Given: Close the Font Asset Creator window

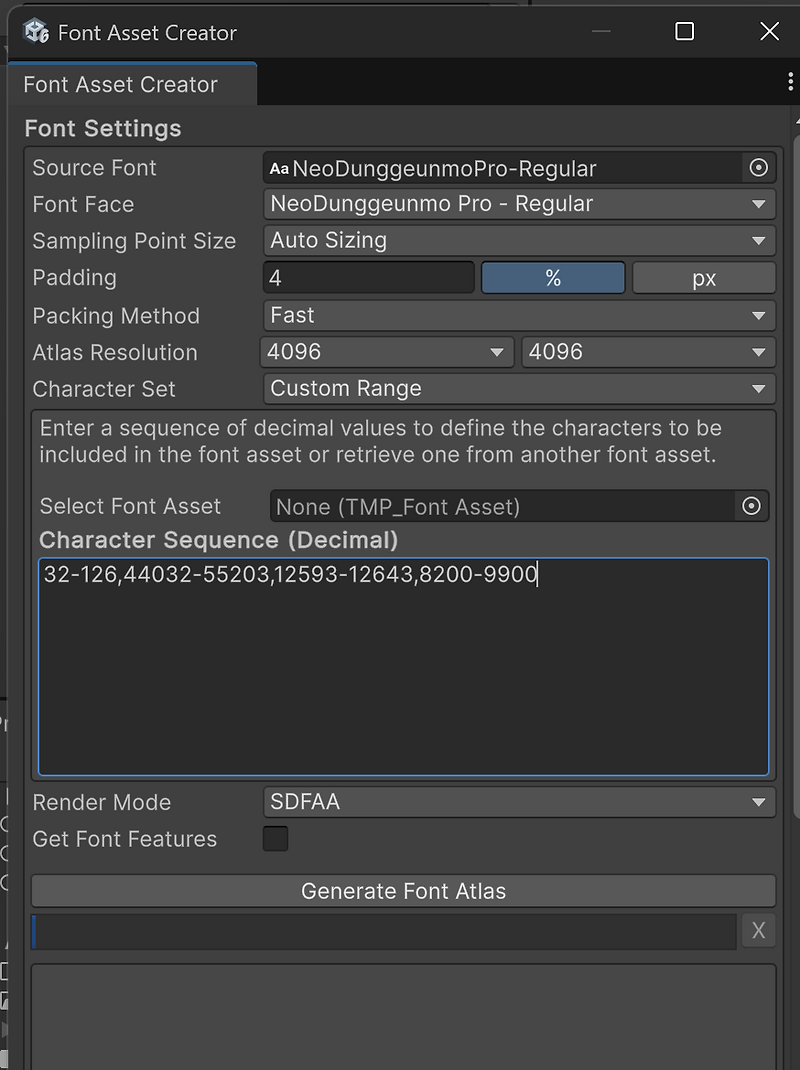Looking at the screenshot, I should click(769, 32).
